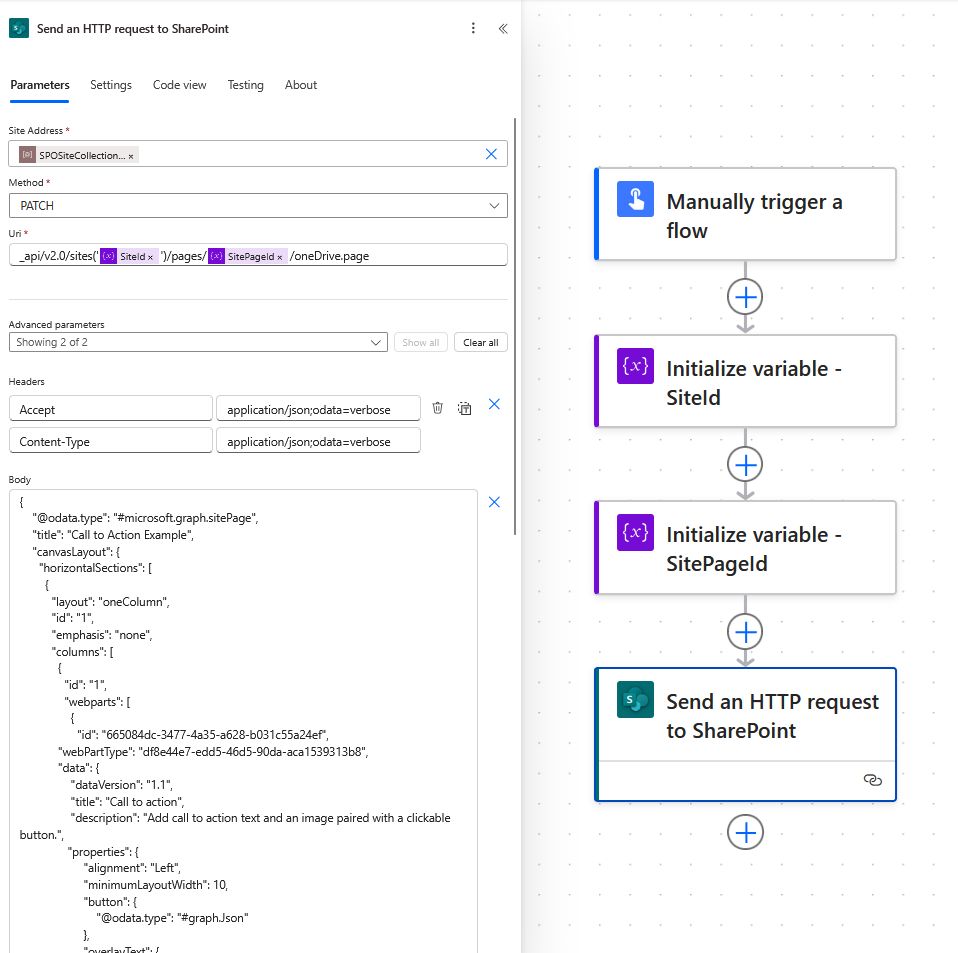Remove the Headers parameter
The width and height of the screenshot is (958, 953).
point(494,404)
